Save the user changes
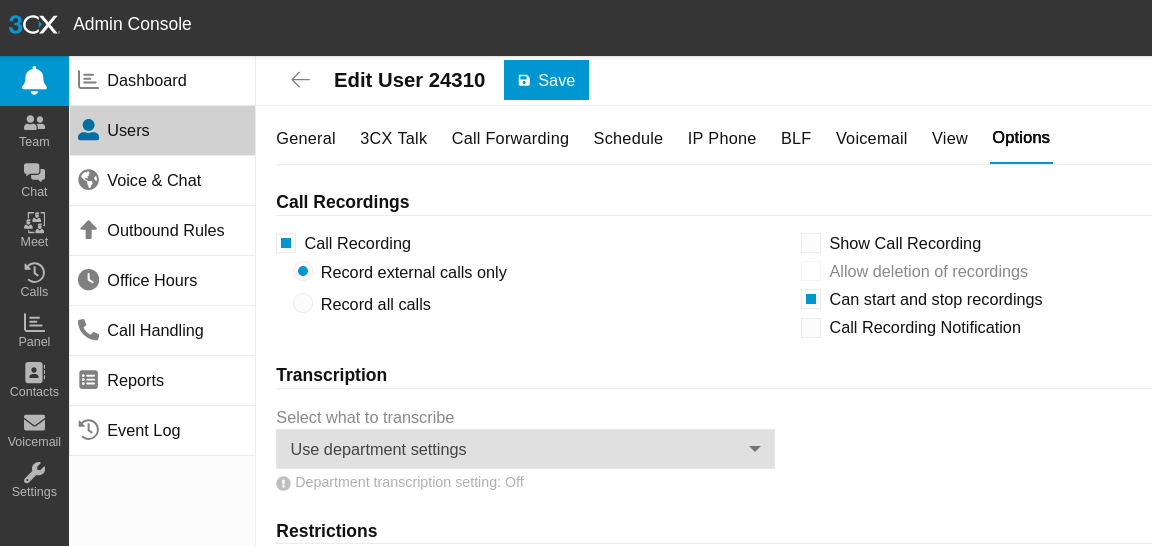1152x546 pixels. coord(546,80)
